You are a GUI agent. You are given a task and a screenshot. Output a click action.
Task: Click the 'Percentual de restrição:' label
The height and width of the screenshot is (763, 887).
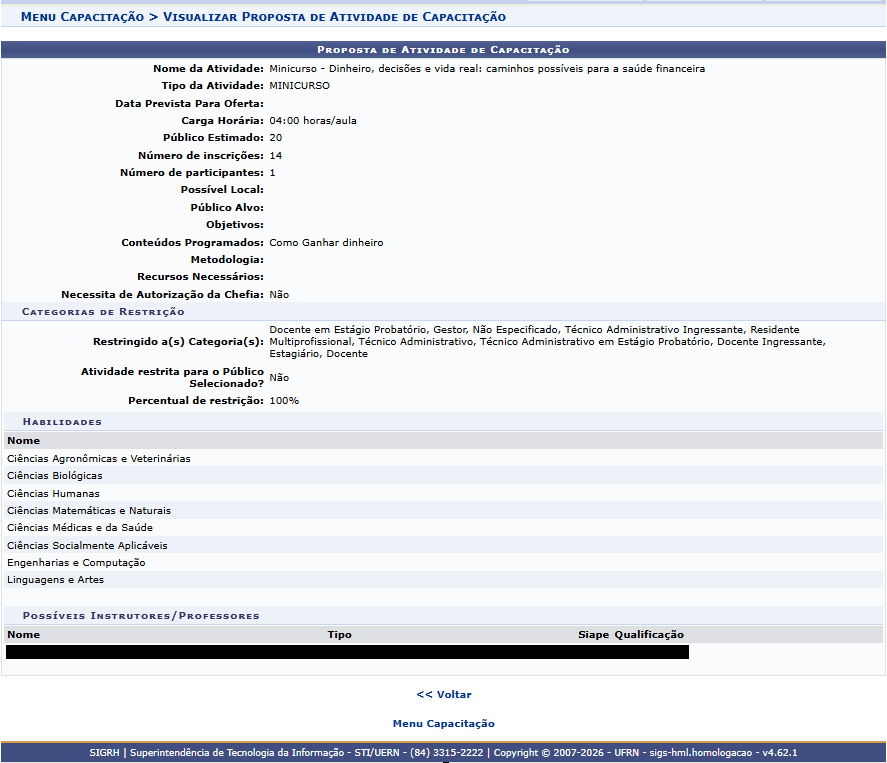point(196,401)
